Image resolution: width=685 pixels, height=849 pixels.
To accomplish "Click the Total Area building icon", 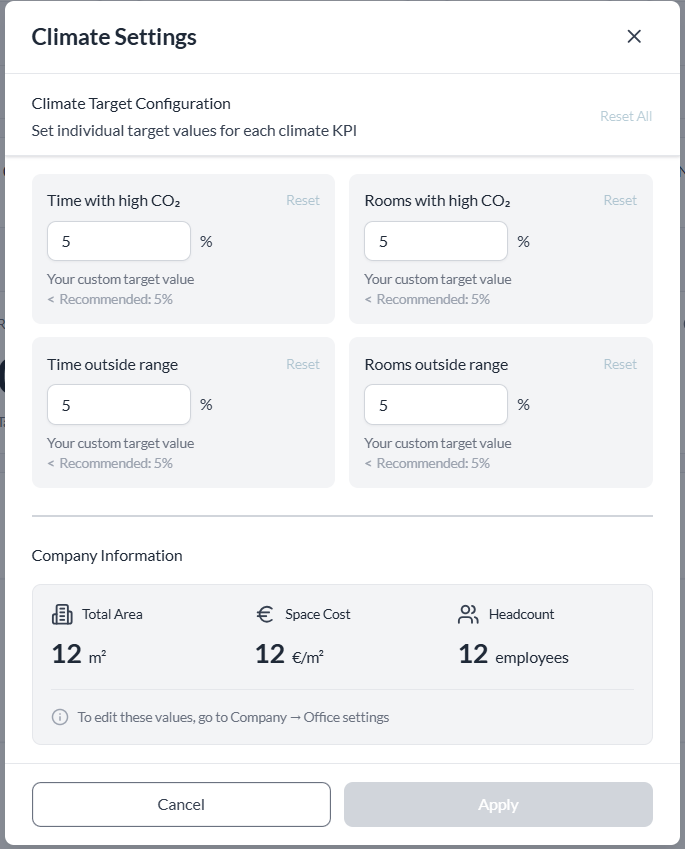I will [x=62, y=615].
